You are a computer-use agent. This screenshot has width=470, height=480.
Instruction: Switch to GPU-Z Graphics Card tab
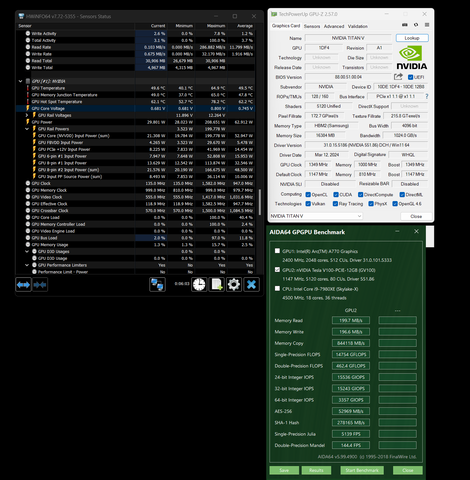286,26
